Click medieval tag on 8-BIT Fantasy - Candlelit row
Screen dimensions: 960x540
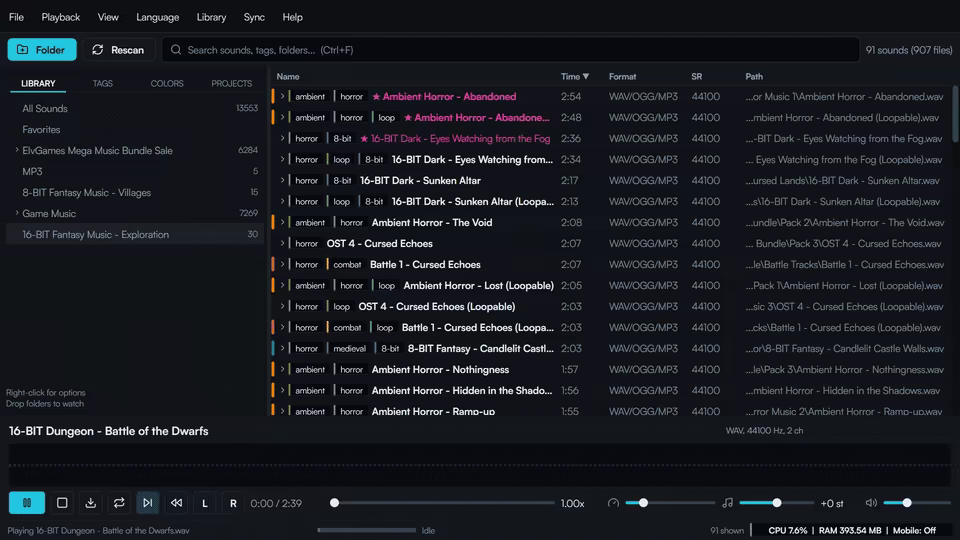click(348, 348)
